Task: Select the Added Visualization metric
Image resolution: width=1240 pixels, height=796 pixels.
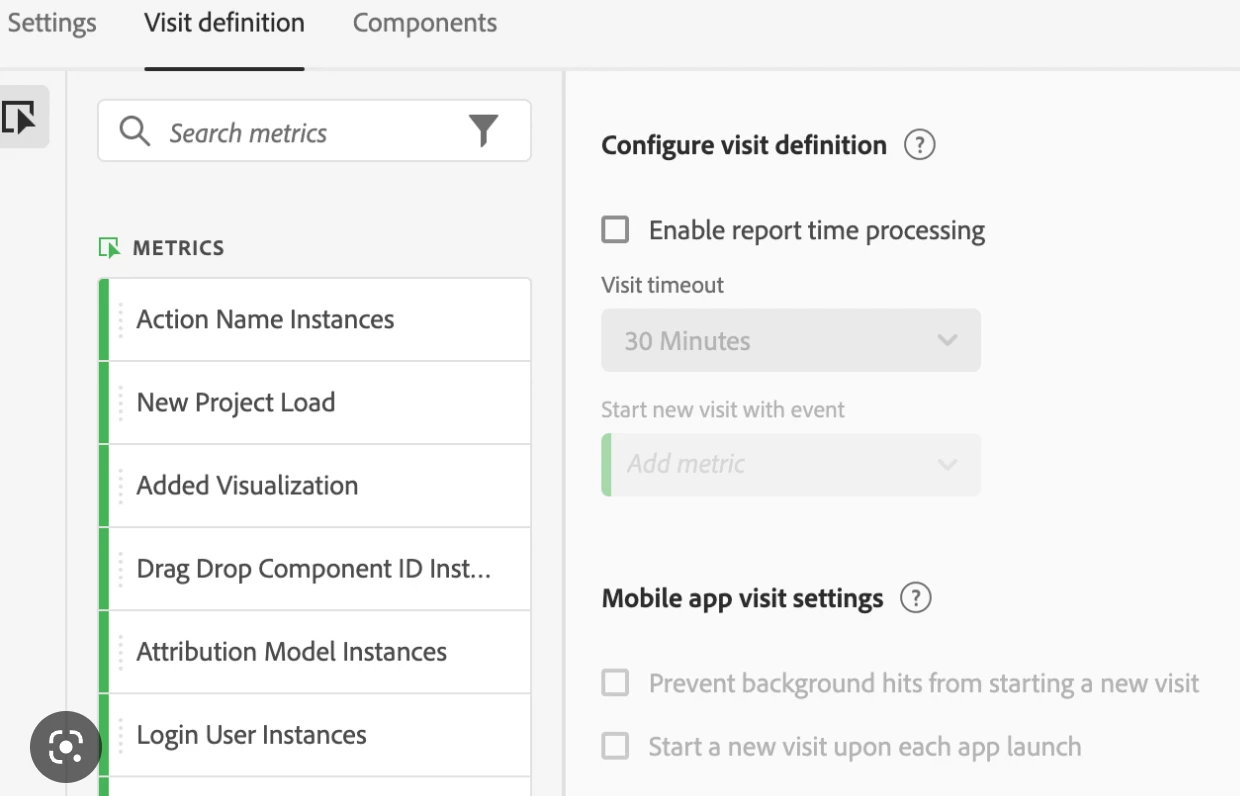Action: click(x=247, y=485)
